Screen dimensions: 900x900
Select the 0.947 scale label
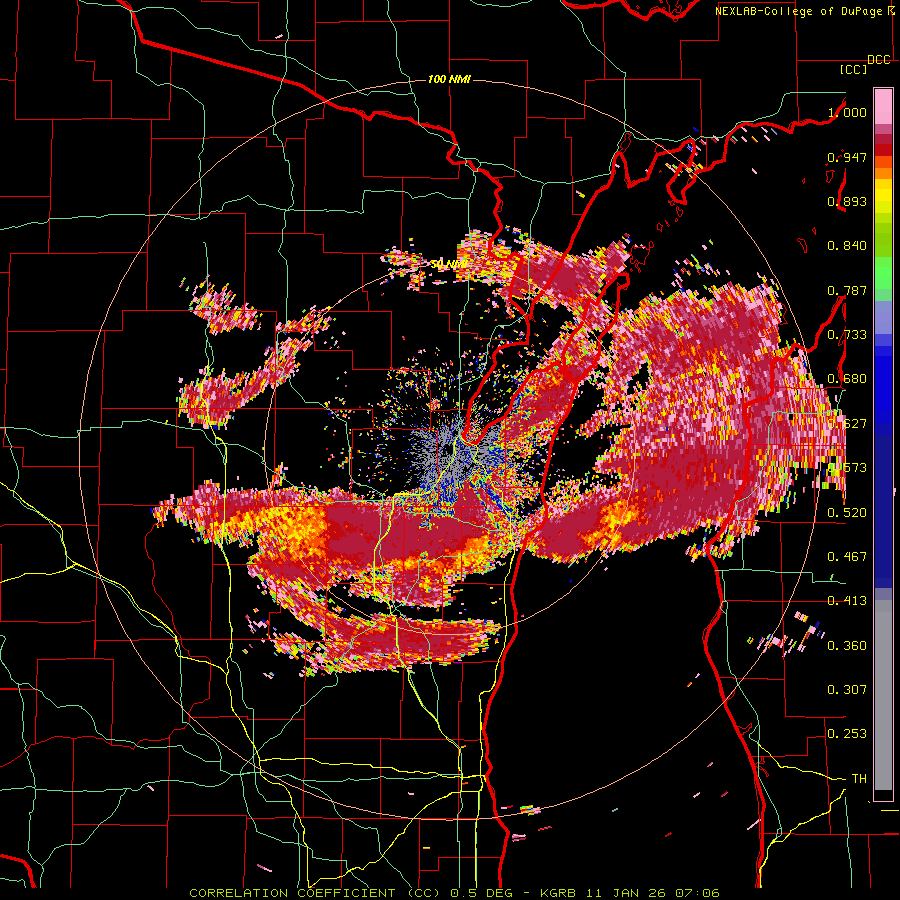tap(847, 157)
